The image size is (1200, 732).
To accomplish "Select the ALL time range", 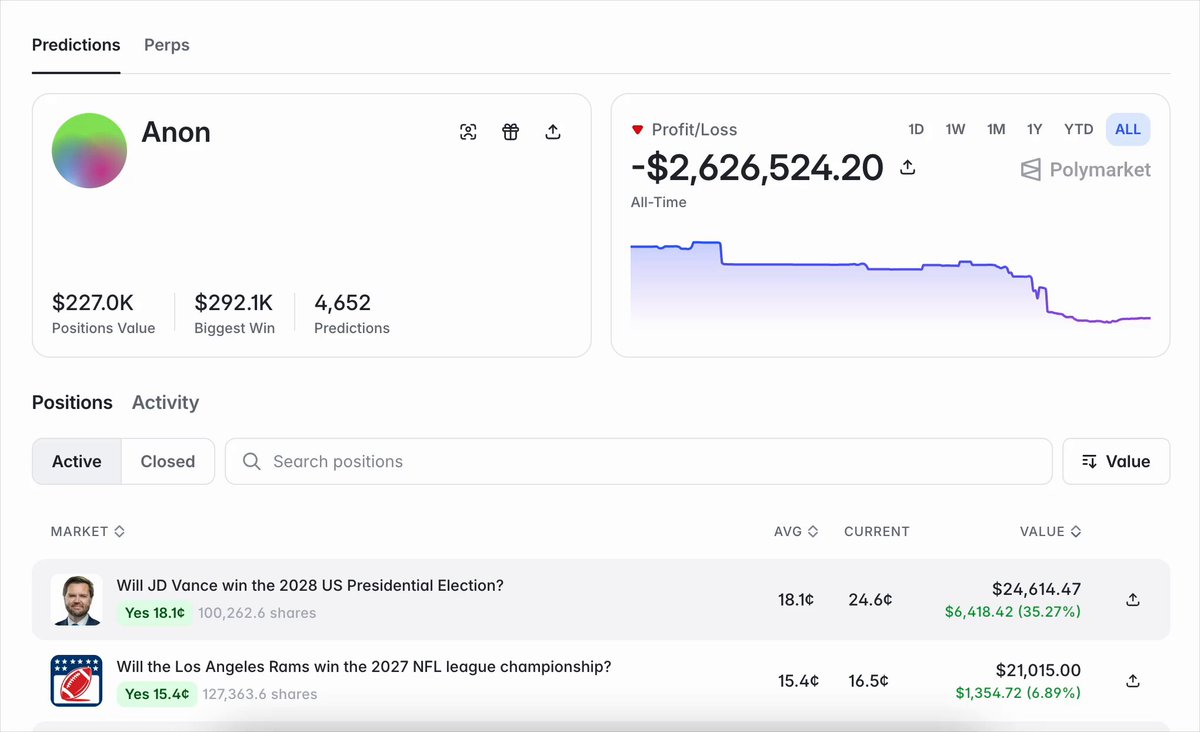I will click(1128, 129).
